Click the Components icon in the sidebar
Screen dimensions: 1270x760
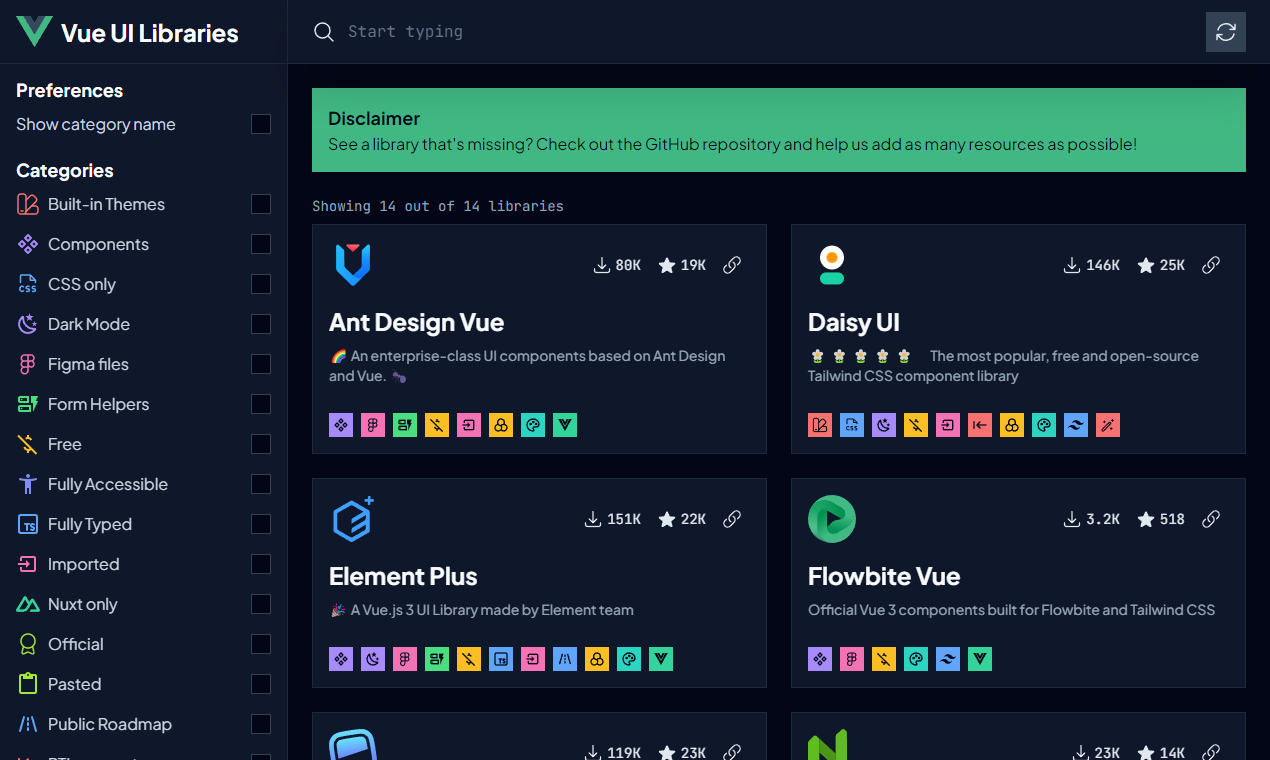28,244
